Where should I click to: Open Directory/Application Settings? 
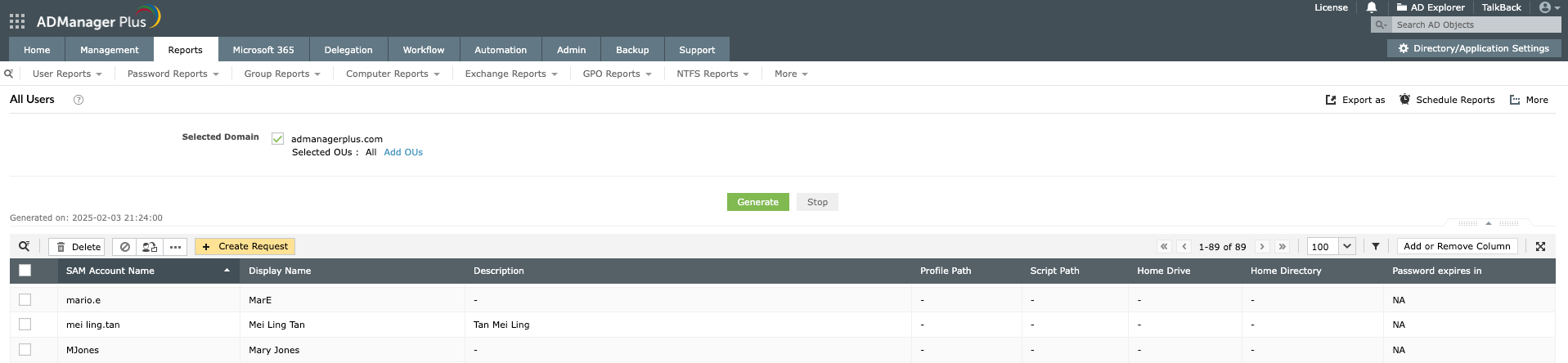coord(1473,48)
